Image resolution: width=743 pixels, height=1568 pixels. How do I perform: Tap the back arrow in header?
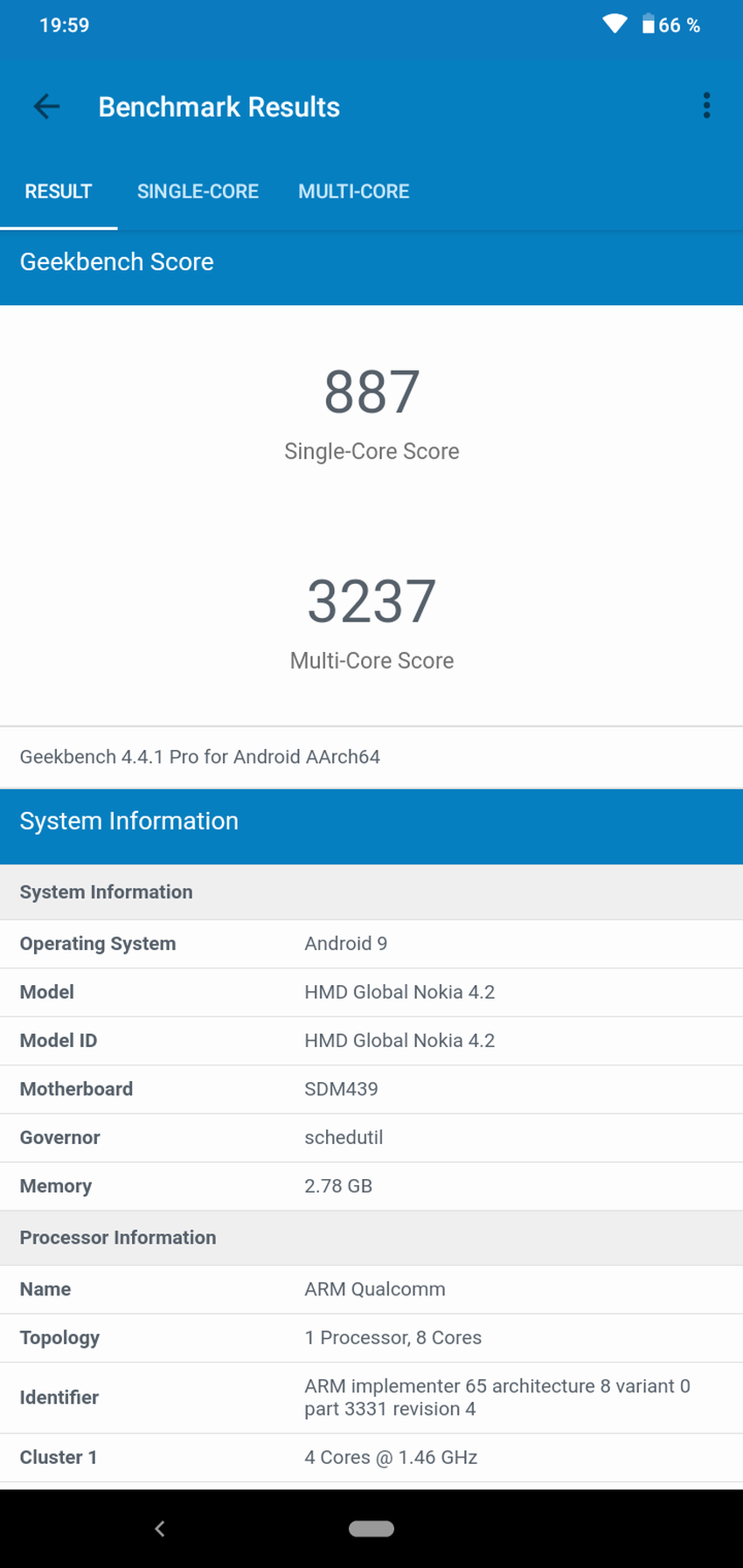[x=46, y=107]
